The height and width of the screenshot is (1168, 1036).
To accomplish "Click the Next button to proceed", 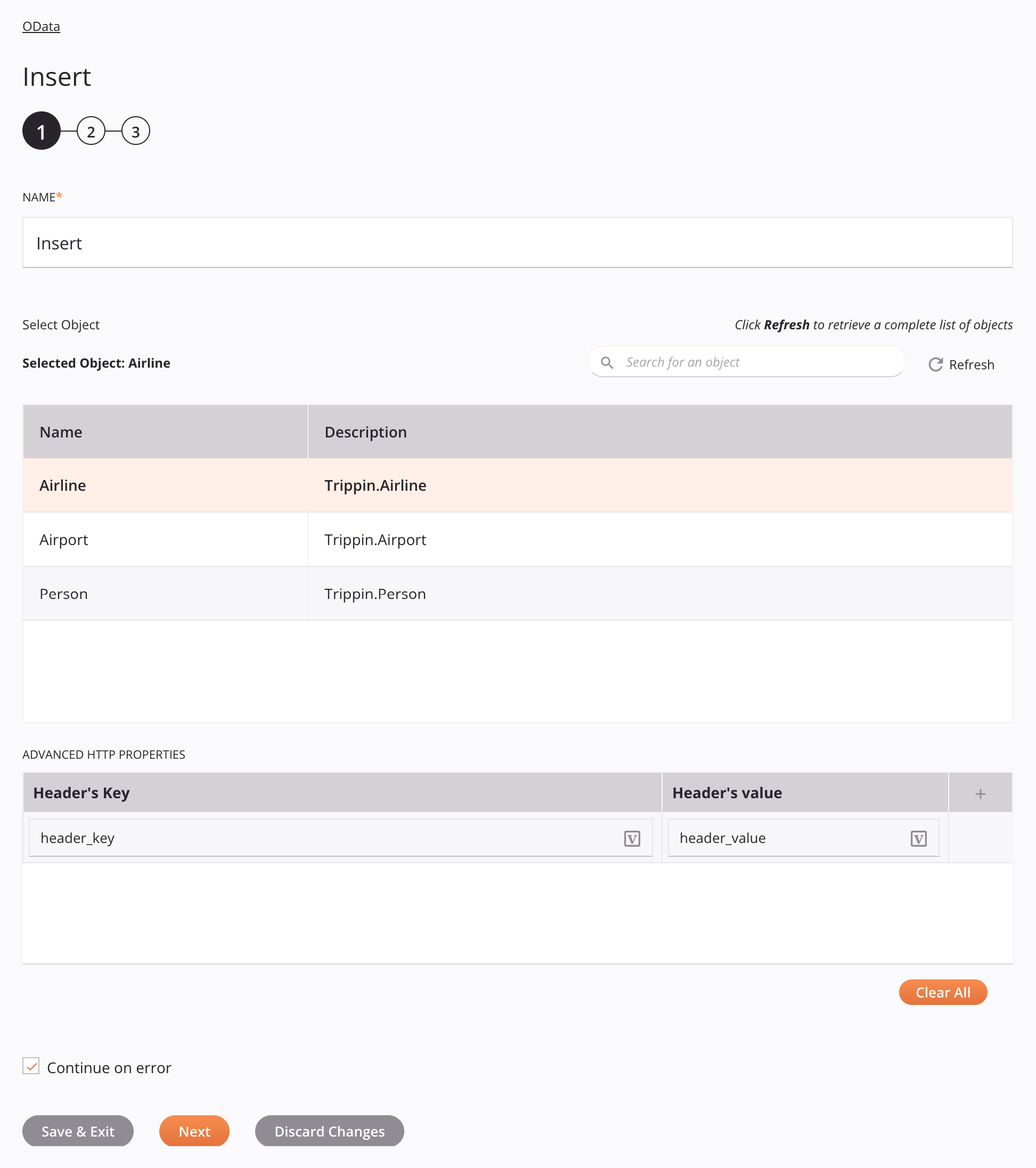I will click(x=193, y=1131).
